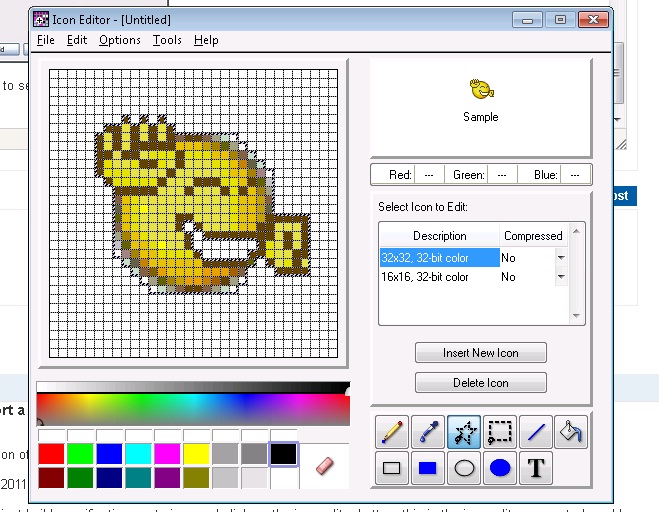Maximize the Icon Editor window
This screenshot has width=659, height=512.
coord(560,20)
